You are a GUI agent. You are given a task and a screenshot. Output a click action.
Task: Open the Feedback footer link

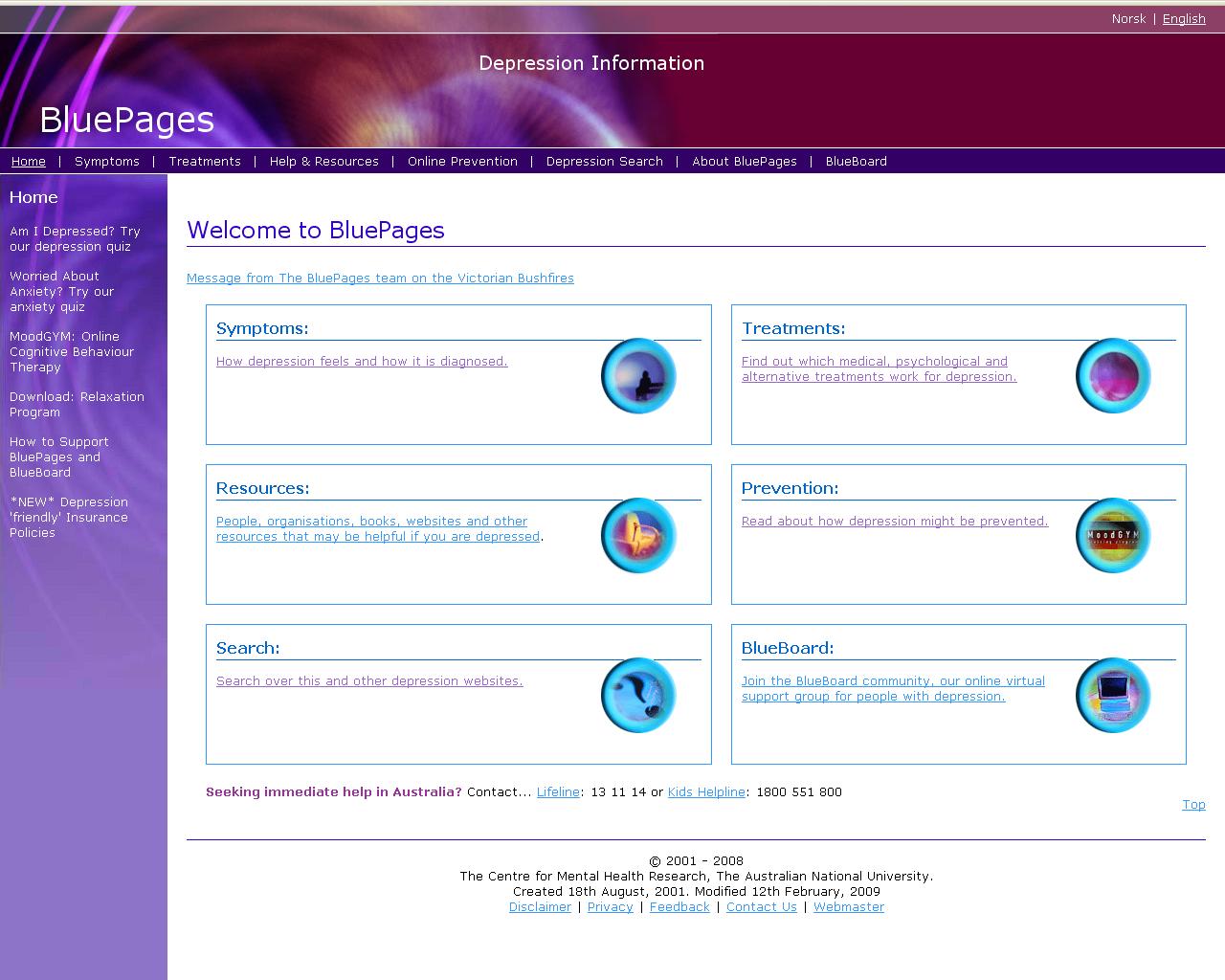[x=679, y=907]
